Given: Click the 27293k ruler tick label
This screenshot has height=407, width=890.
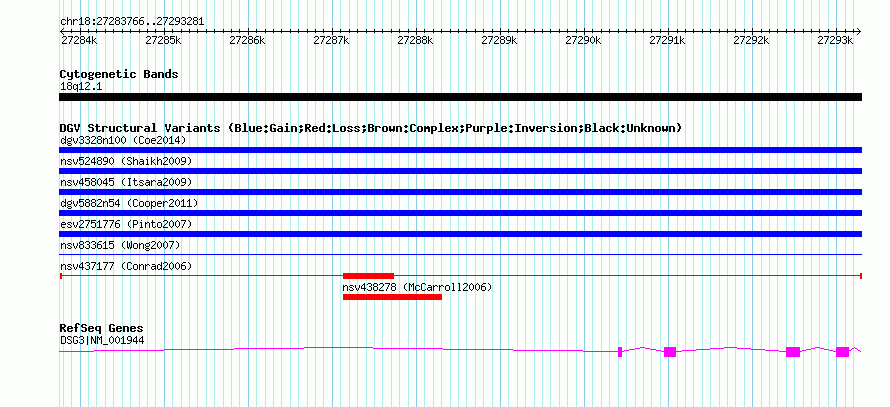Looking at the screenshot, I should tap(835, 40).
